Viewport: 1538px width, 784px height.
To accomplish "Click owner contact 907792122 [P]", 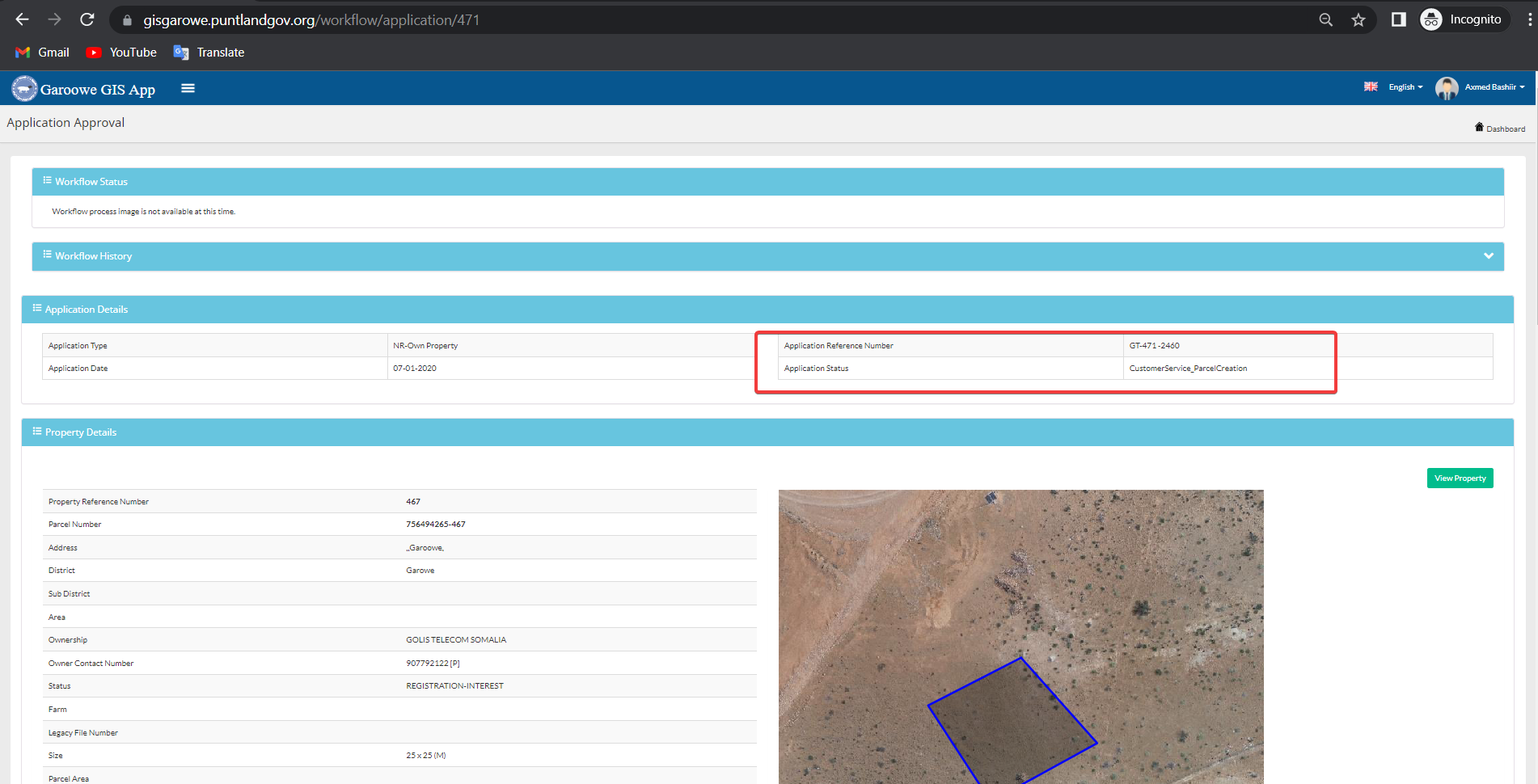I will (433, 664).
